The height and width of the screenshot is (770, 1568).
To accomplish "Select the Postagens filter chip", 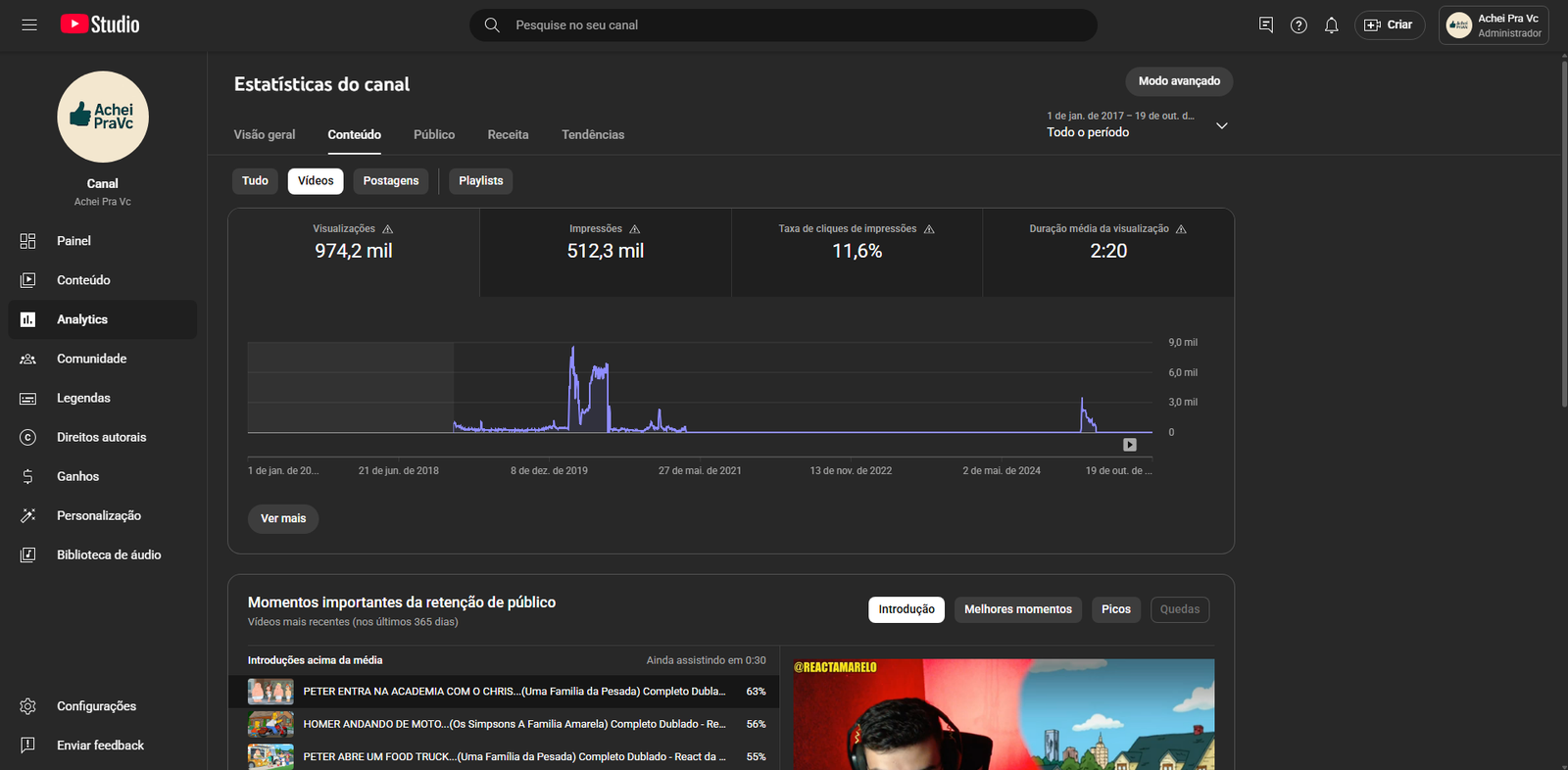I will tap(391, 181).
